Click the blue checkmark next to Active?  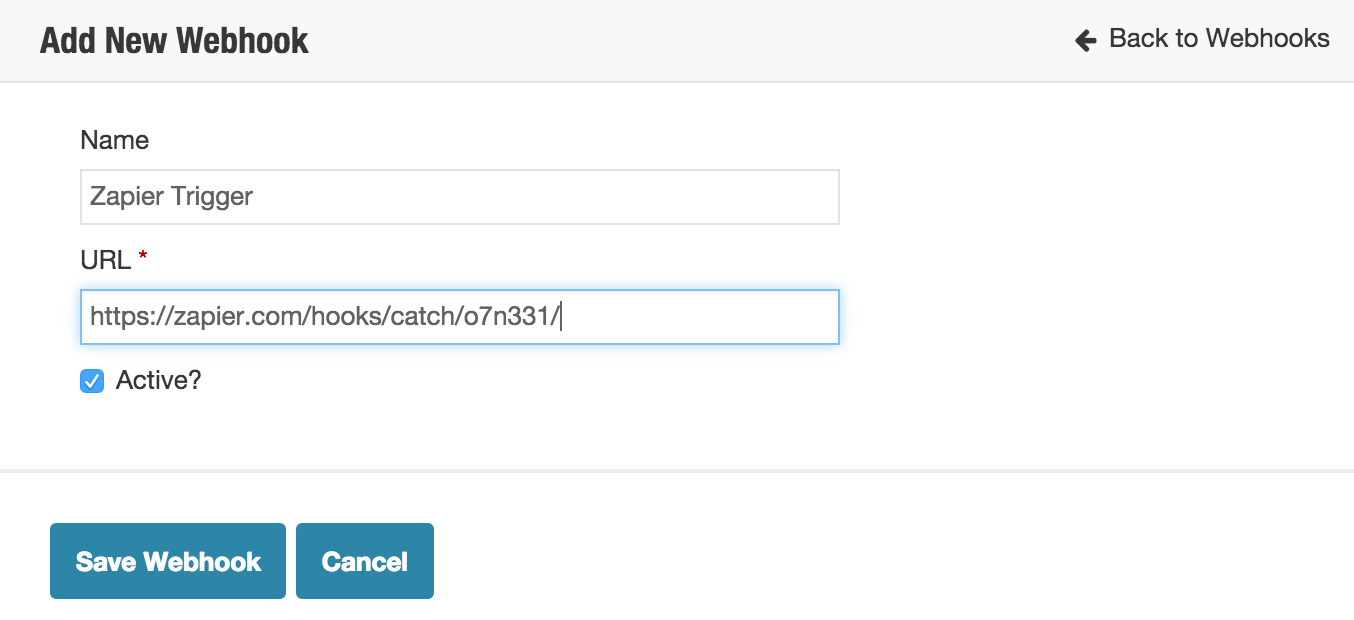[x=92, y=381]
